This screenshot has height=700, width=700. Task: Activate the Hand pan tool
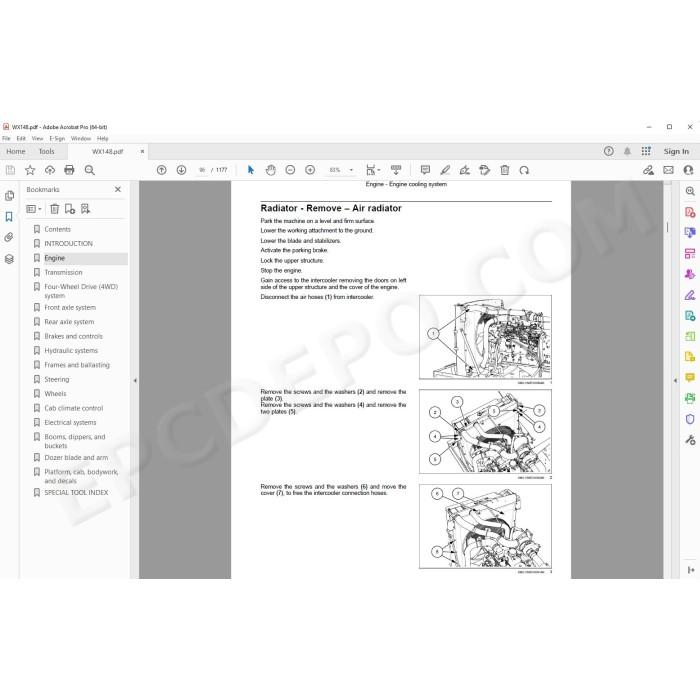click(271, 170)
